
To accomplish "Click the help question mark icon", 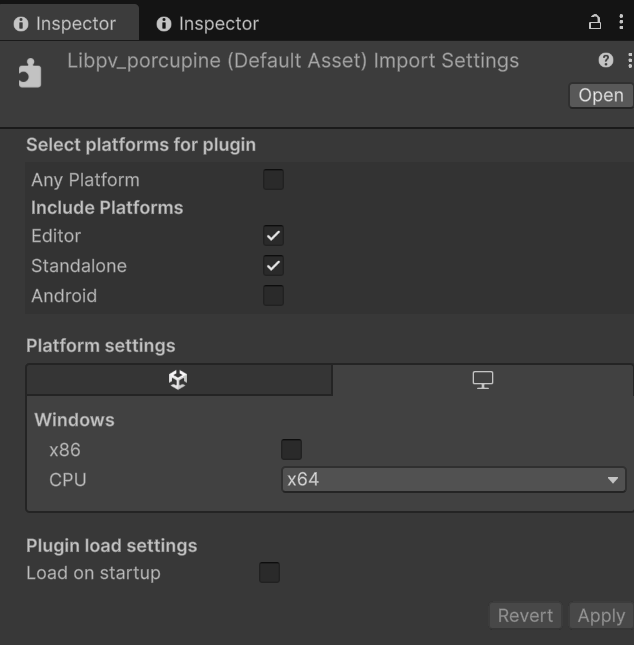I will [x=605, y=61].
